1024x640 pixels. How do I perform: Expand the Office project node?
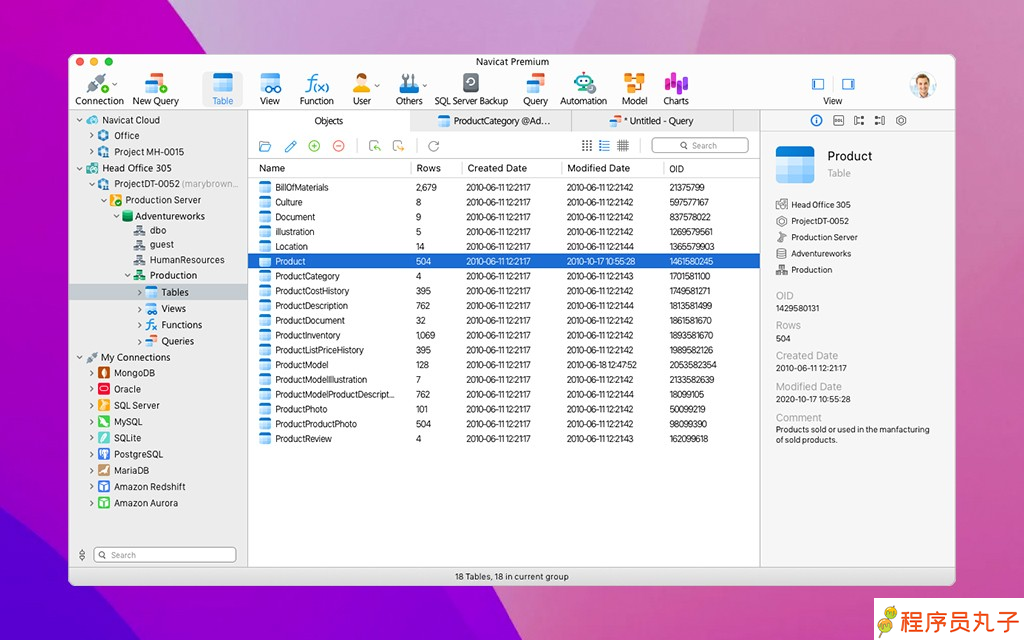coord(91,136)
